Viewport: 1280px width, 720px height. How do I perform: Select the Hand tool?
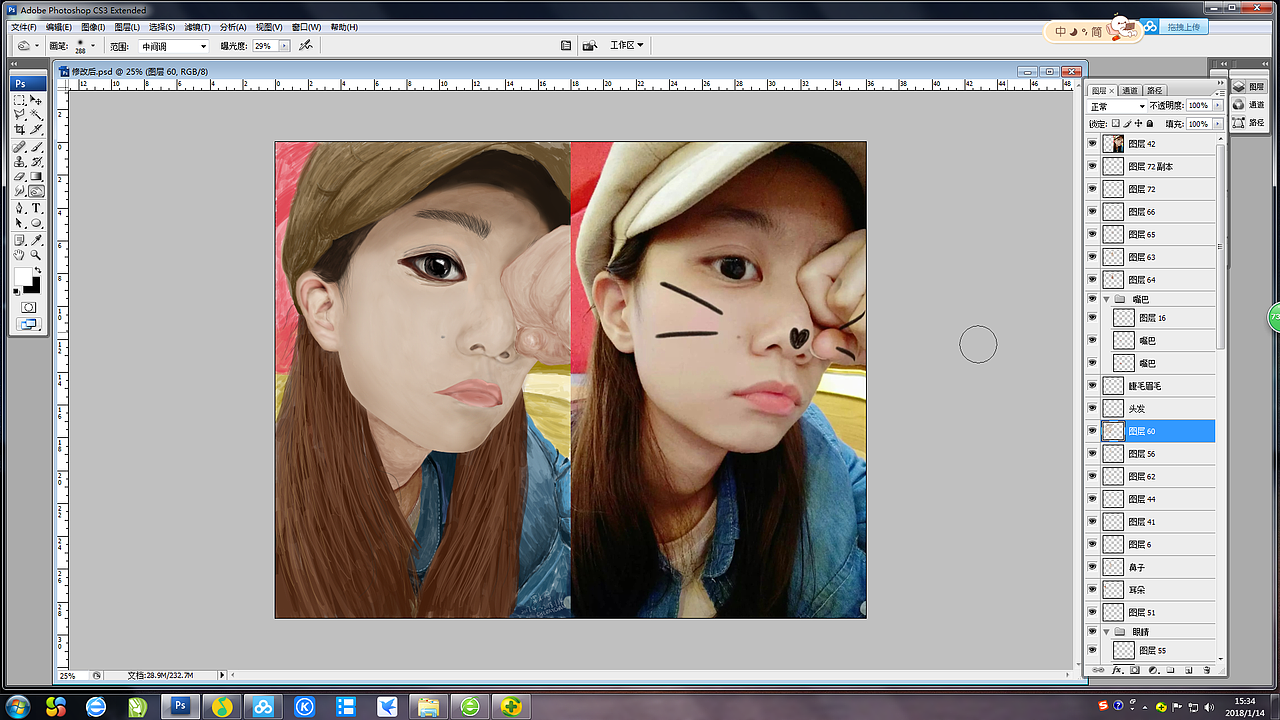coord(20,255)
